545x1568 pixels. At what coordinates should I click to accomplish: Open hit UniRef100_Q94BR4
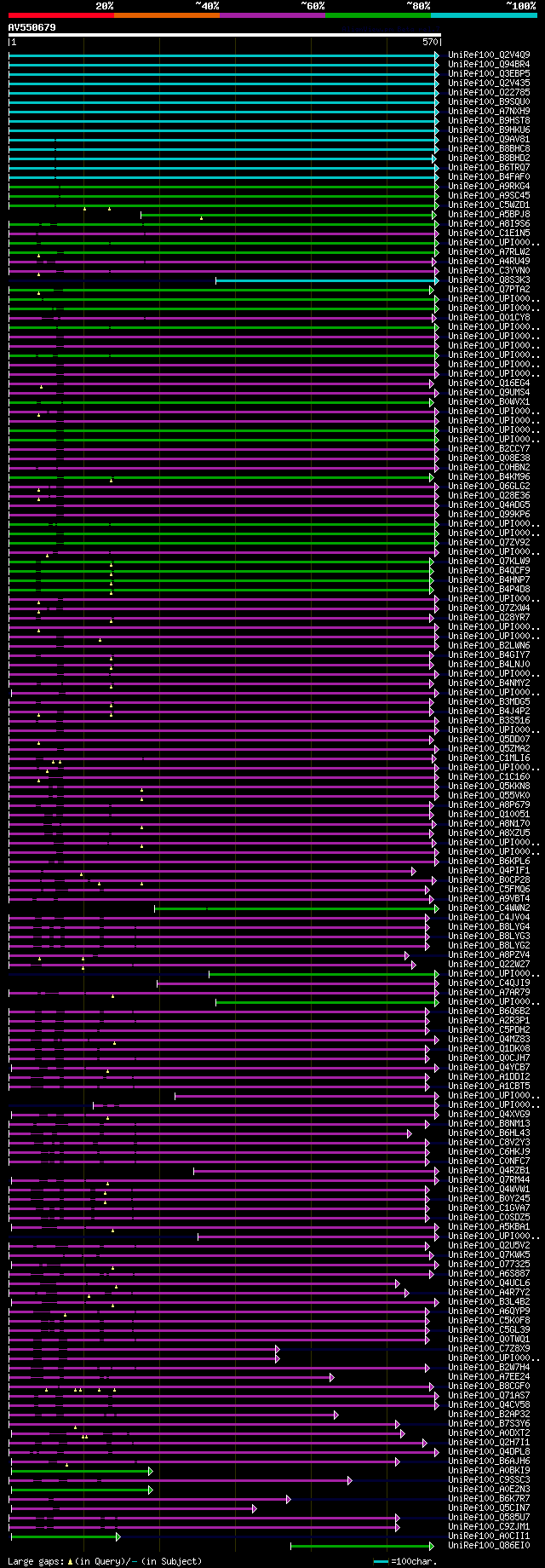489,64
